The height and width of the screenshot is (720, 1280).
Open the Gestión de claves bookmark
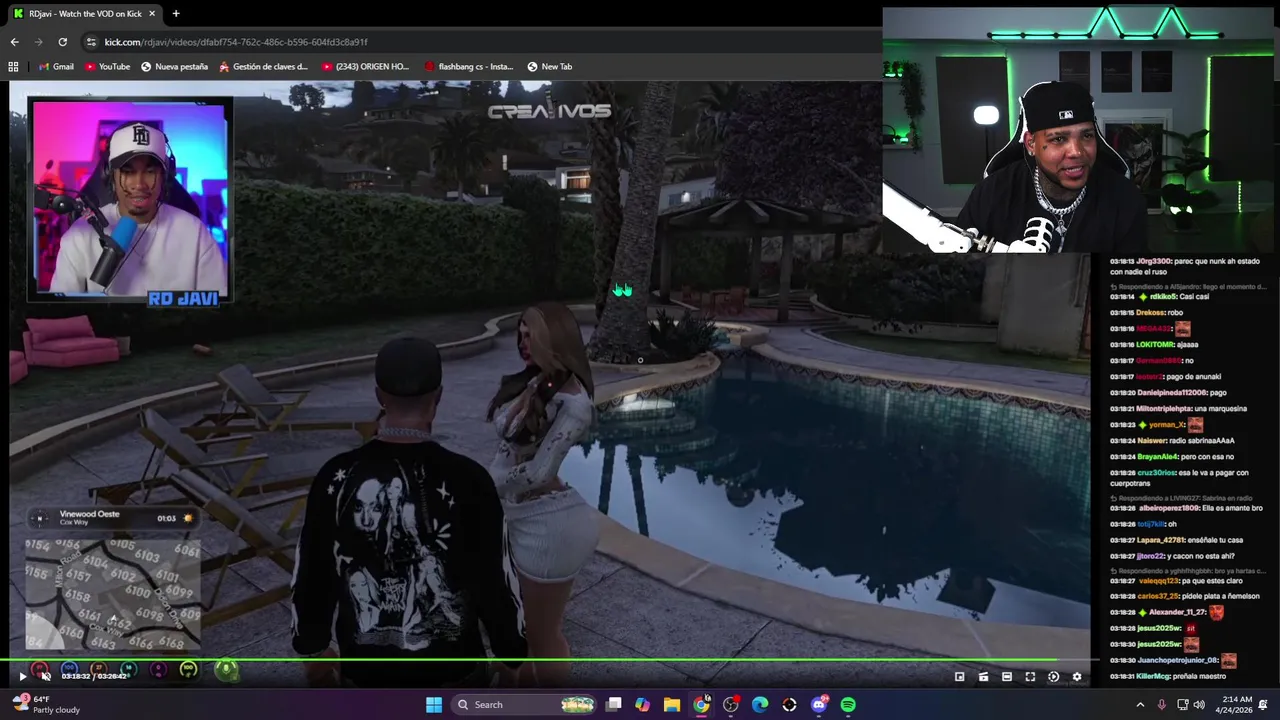coord(264,67)
